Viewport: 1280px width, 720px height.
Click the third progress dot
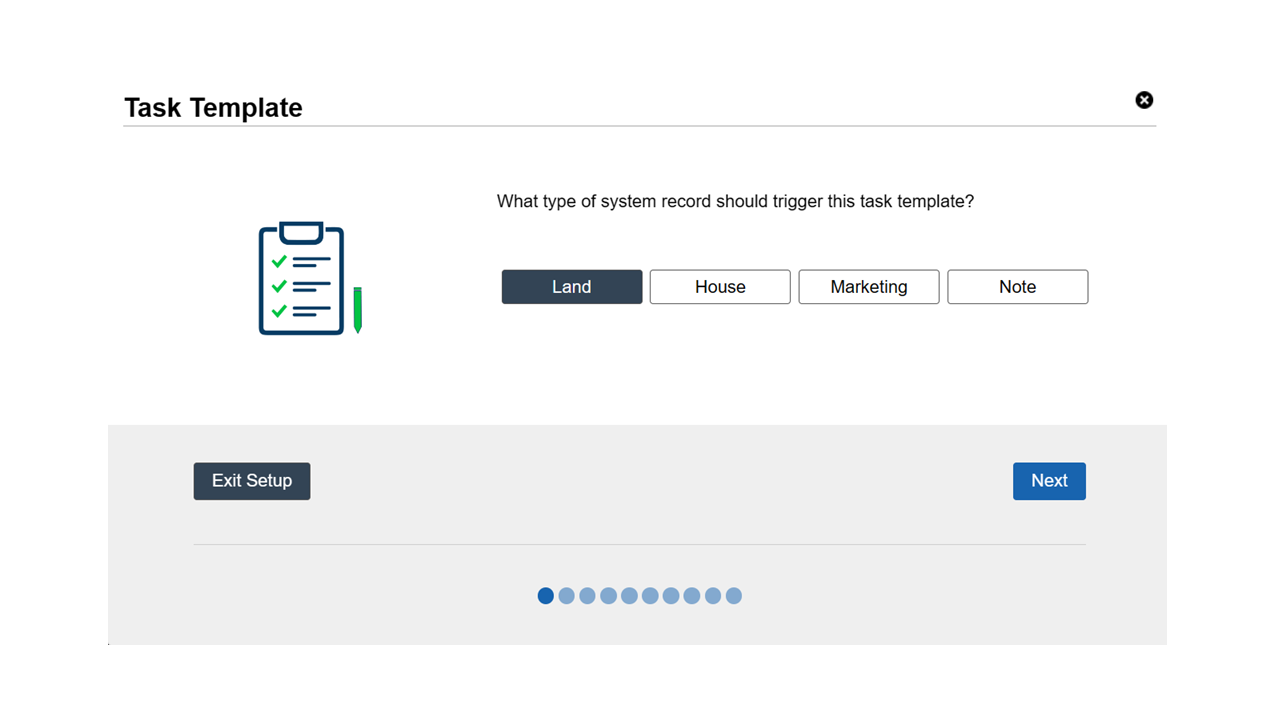587,595
